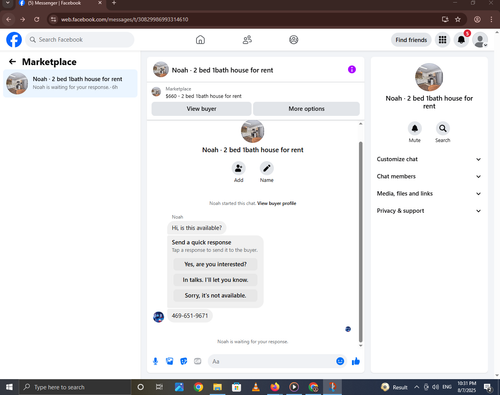Open the notifications bell icon
The image size is (500, 395).
461,40
